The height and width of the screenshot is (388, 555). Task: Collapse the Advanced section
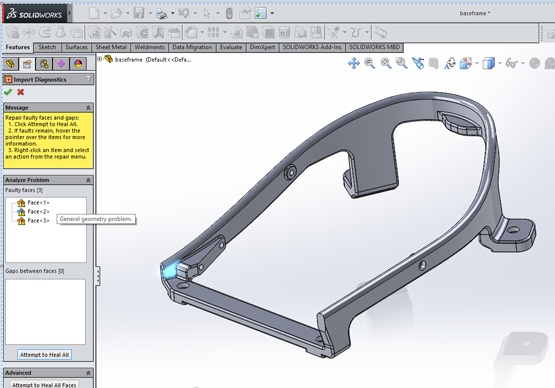coord(88,373)
